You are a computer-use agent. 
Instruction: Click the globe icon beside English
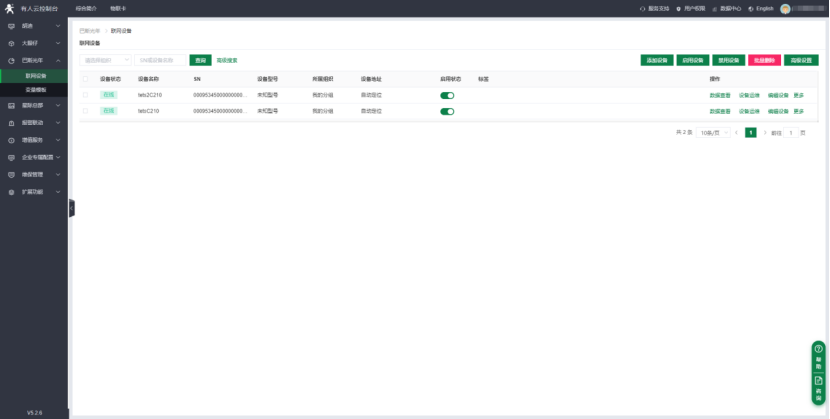coord(750,8)
